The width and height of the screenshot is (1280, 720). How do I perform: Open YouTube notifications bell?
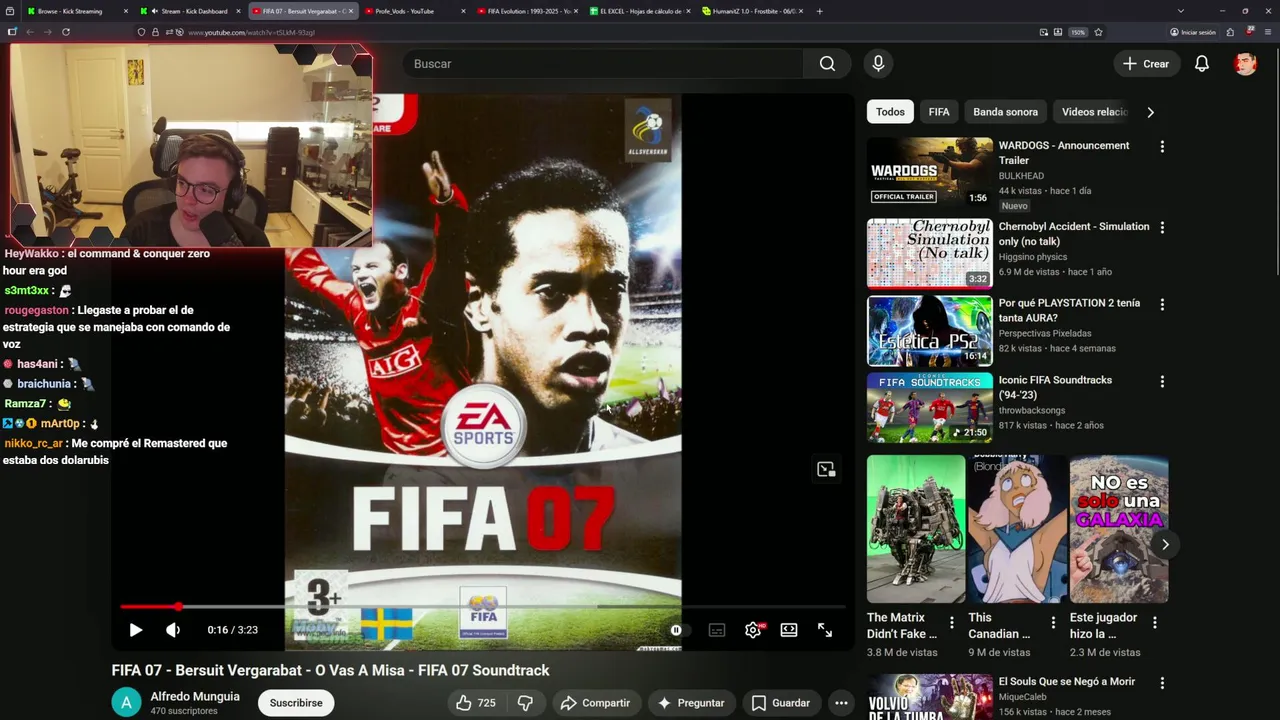pos(1202,64)
